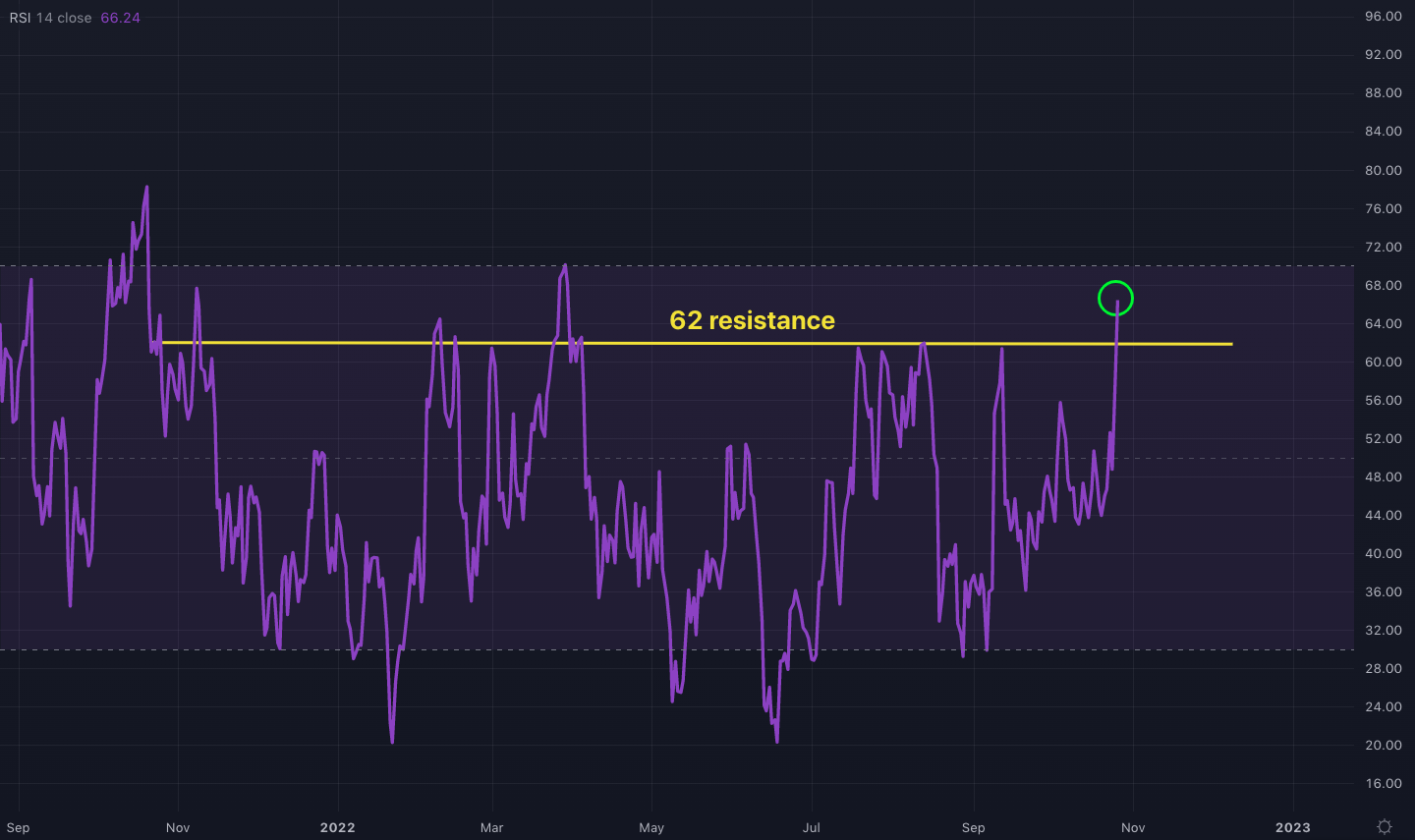
Task: Click the Jul label on time axis
Action: [x=812, y=827]
